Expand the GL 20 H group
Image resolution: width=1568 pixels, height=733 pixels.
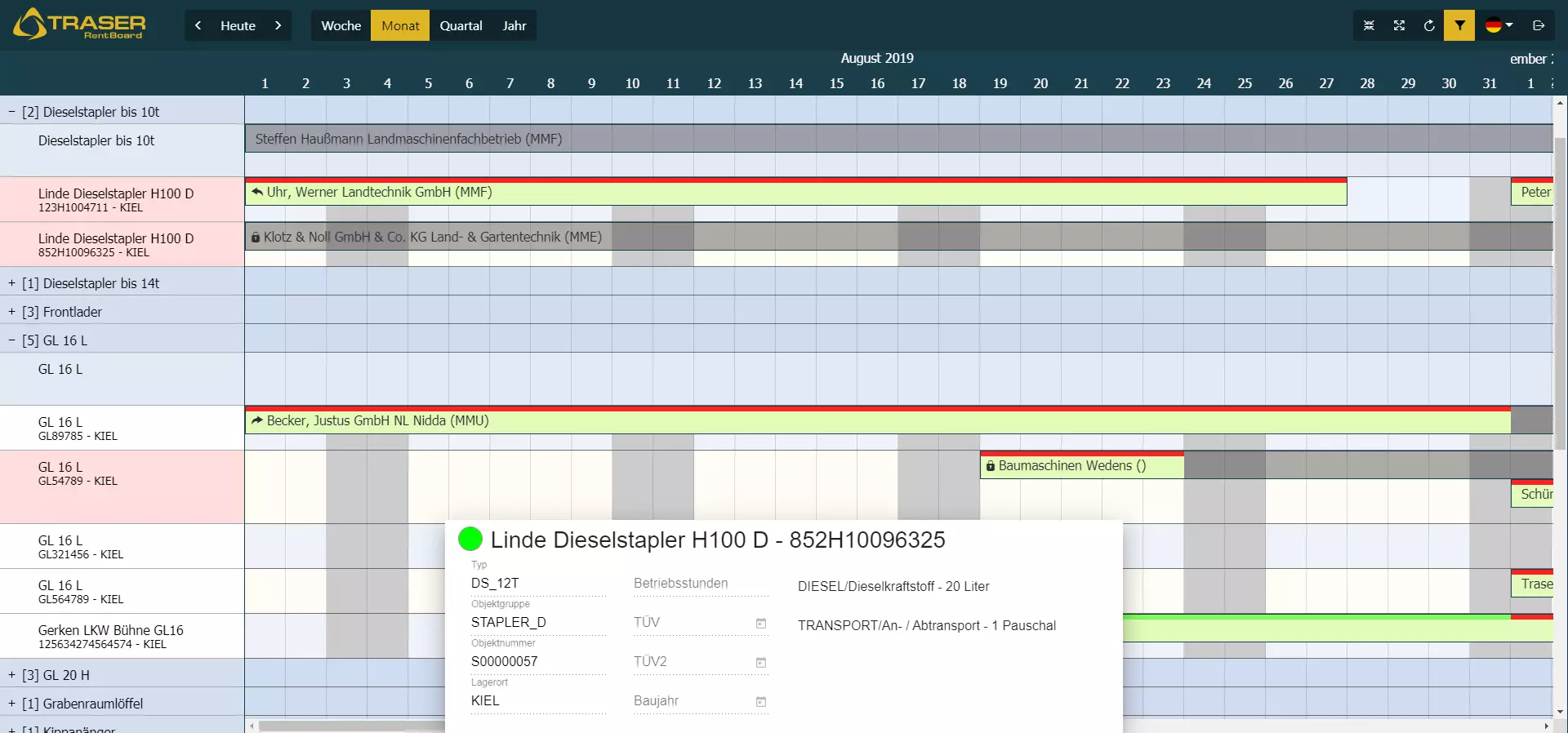pyautogui.click(x=12, y=675)
